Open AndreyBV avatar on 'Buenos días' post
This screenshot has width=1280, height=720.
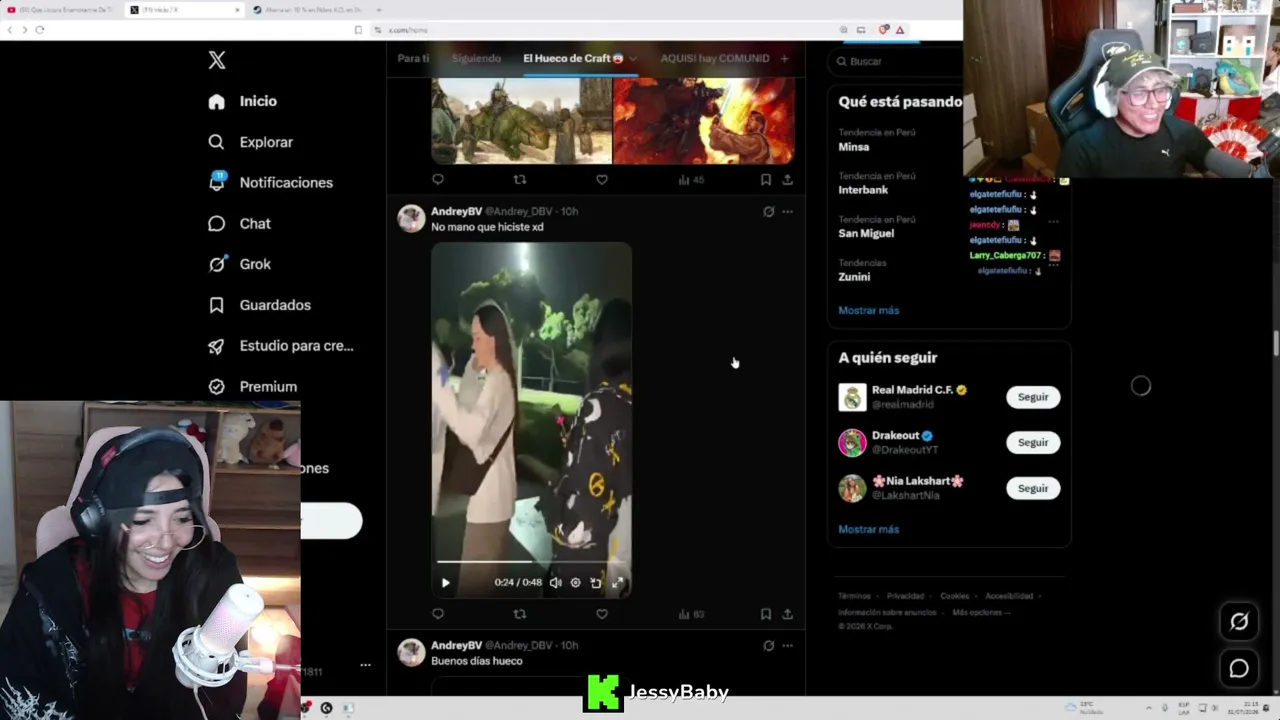[x=411, y=653]
